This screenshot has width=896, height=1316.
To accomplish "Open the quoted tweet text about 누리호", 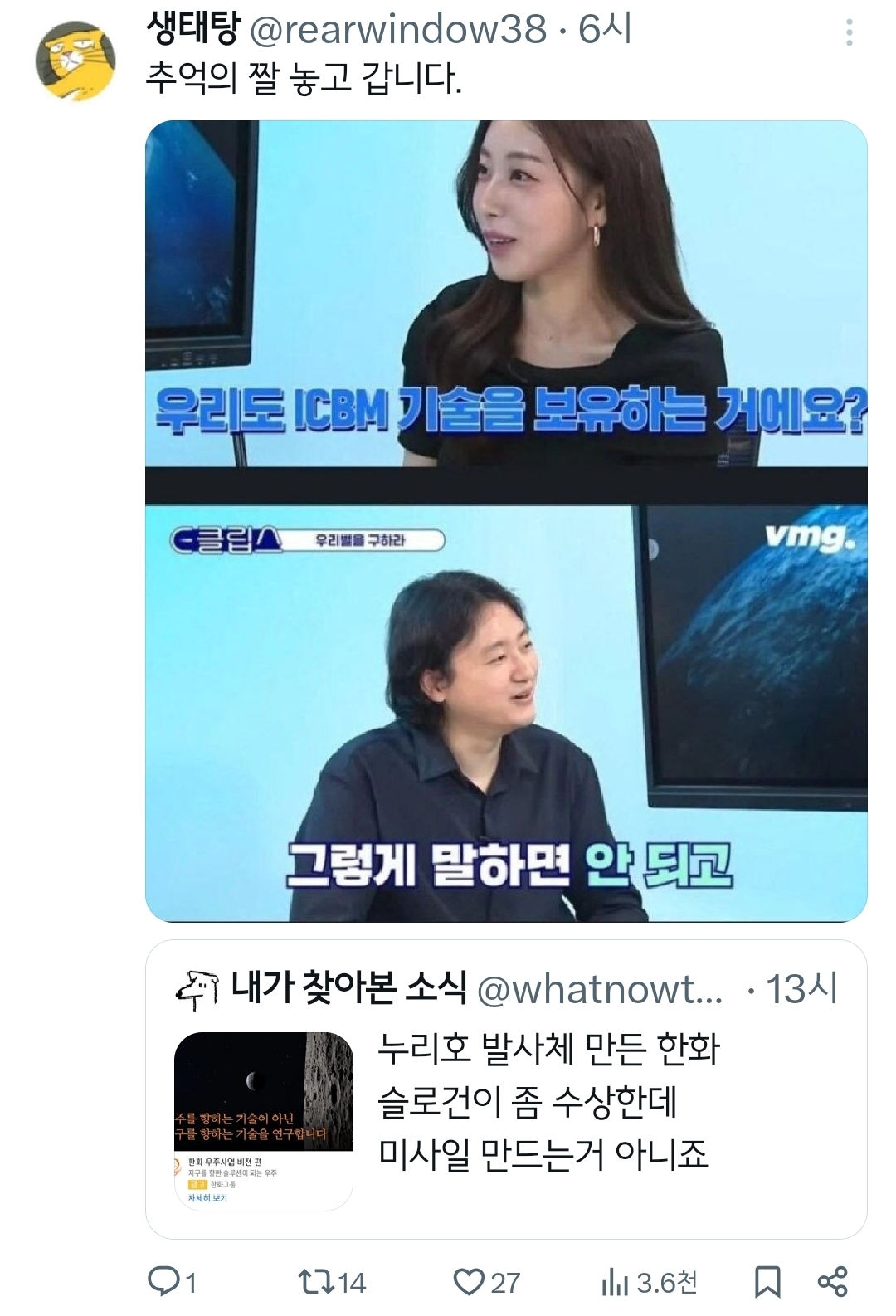I will tap(548, 1101).
